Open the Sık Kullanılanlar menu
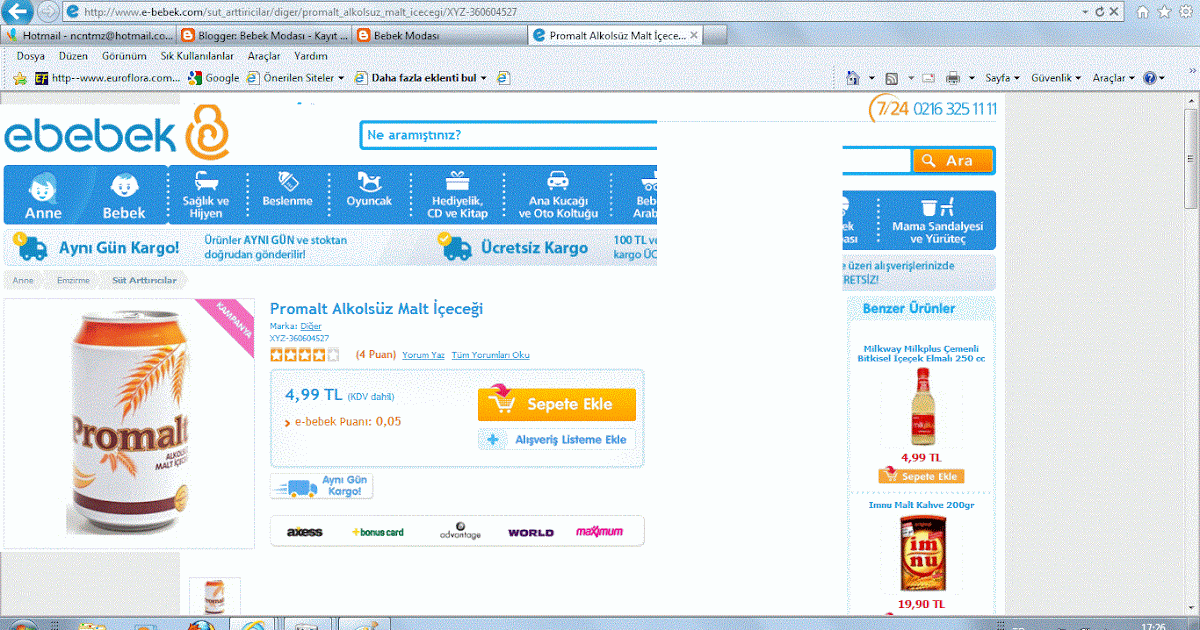The image size is (1200, 630). (x=197, y=56)
